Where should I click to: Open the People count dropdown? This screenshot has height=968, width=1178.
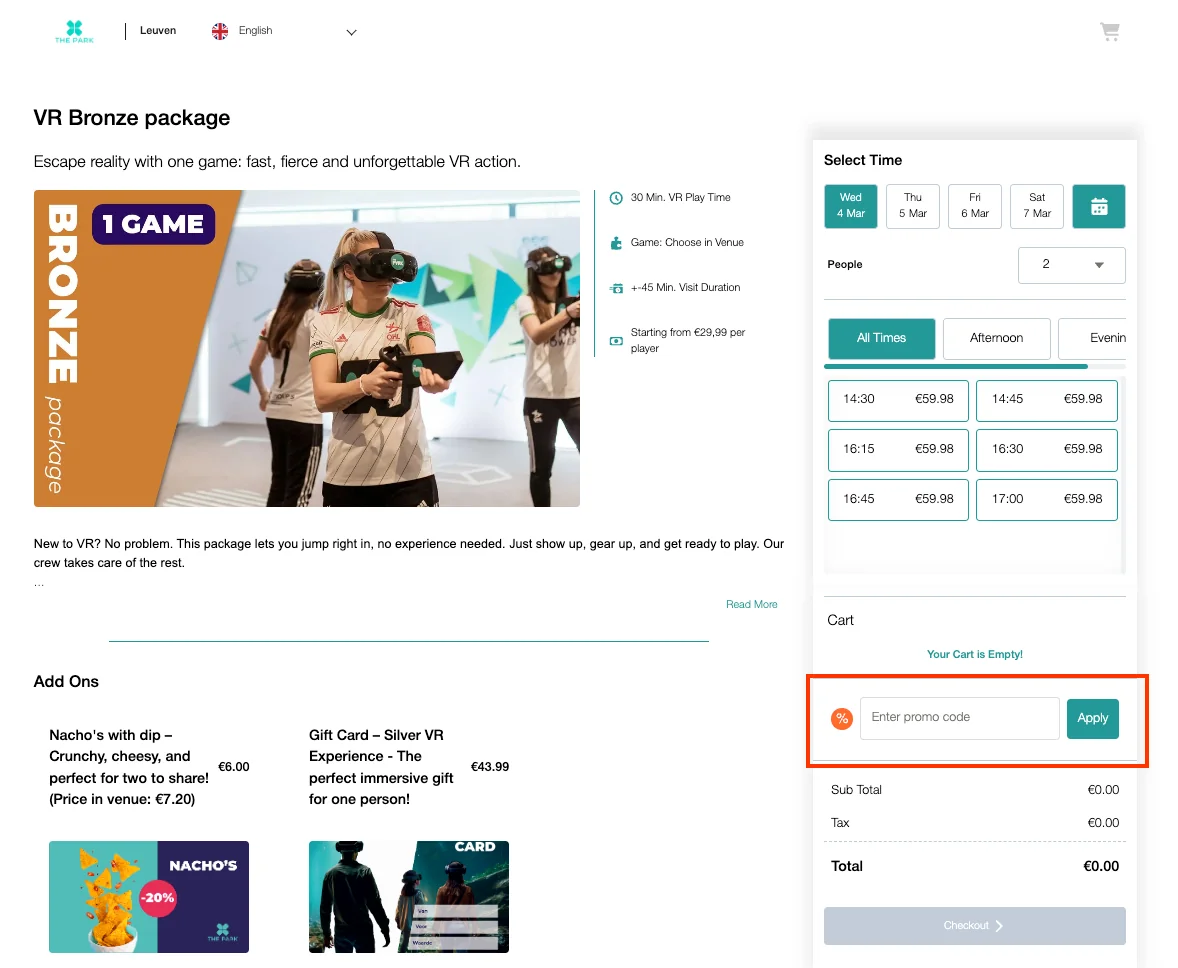pyautogui.click(x=1071, y=265)
